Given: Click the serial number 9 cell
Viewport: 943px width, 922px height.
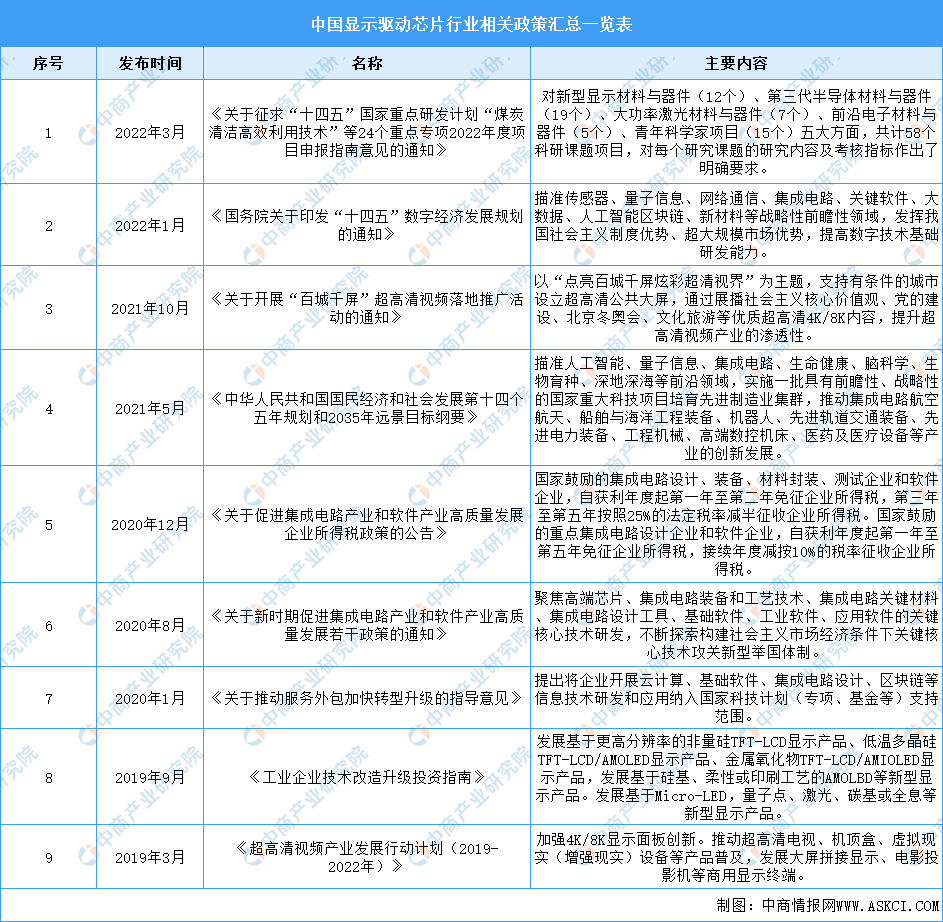Looking at the screenshot, I should pos(48,857).
